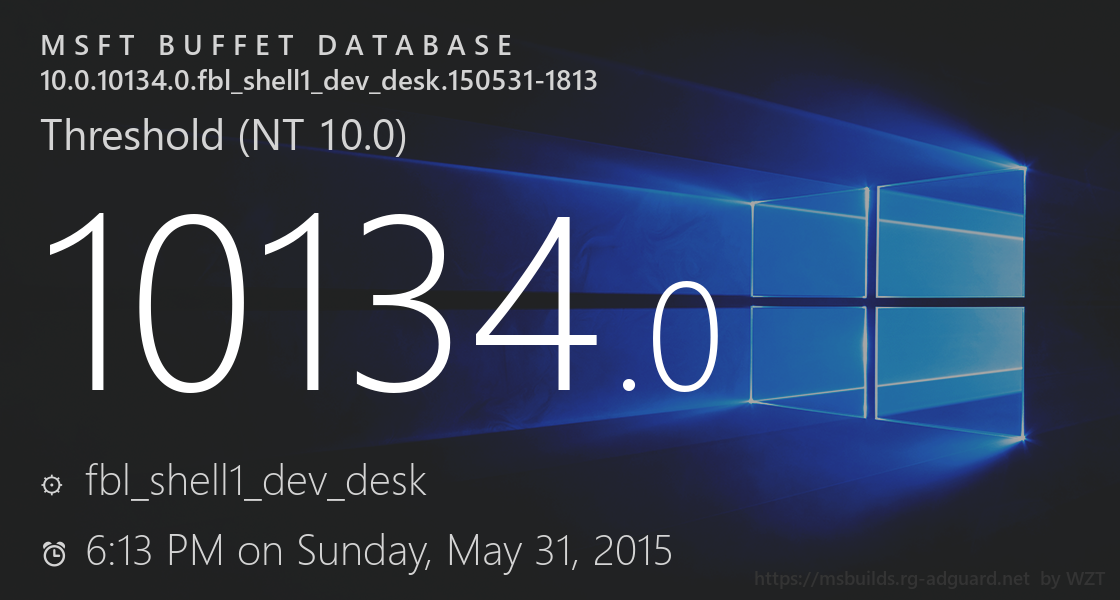
Task: Click the word BUFFET in the heading
Action: coord(226,46)
